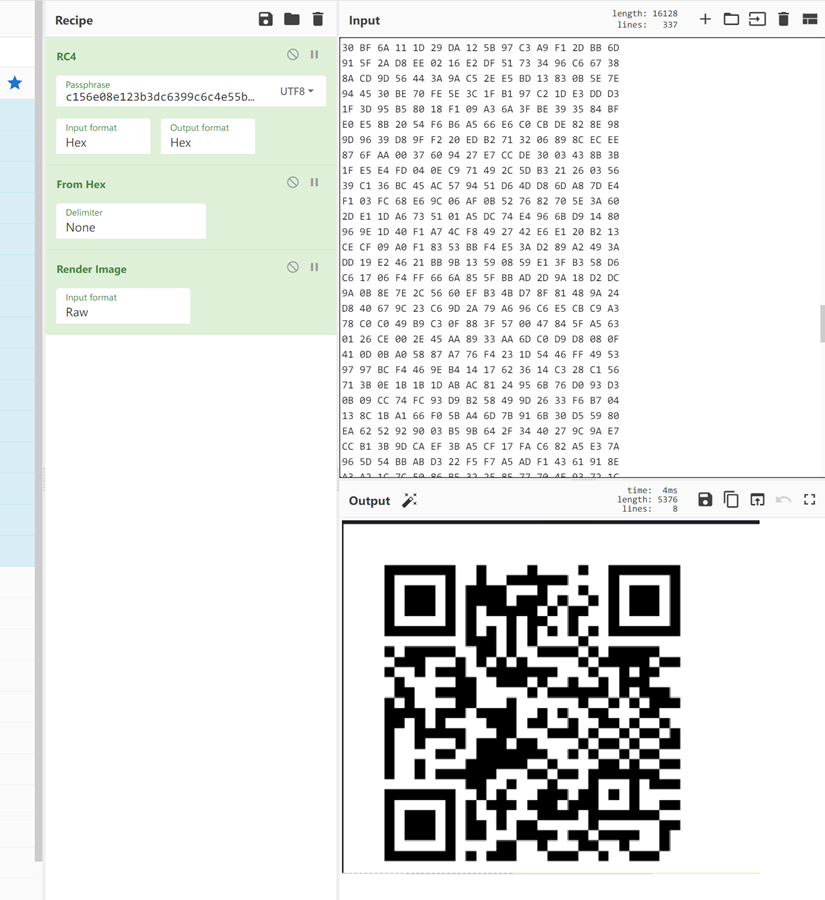Click inside the hex input text area
The image size is (825, 900).
[580, 257]
